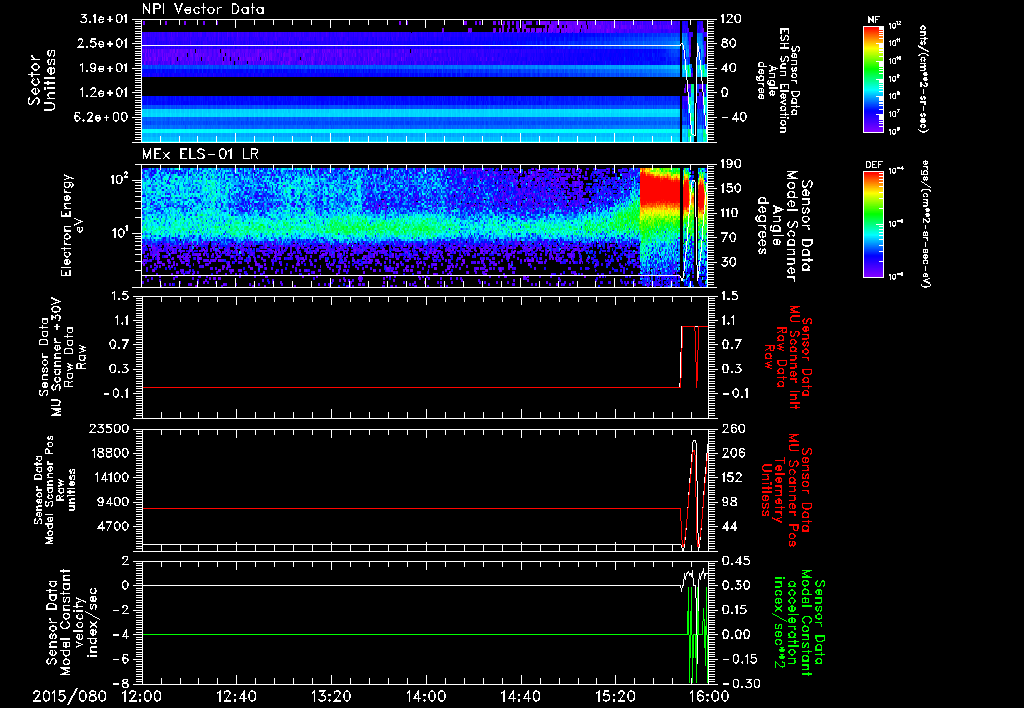The width and height of the screenshot is (1024, 708).
Task: Click the DEF color scale bar
Action: [870, 222]
